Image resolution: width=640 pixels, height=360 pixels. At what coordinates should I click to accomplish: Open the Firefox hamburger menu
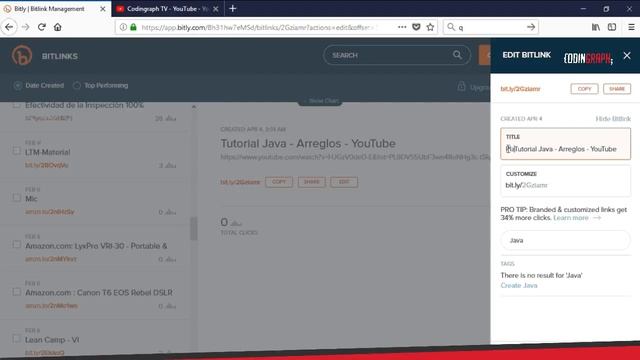coord(631,27)
